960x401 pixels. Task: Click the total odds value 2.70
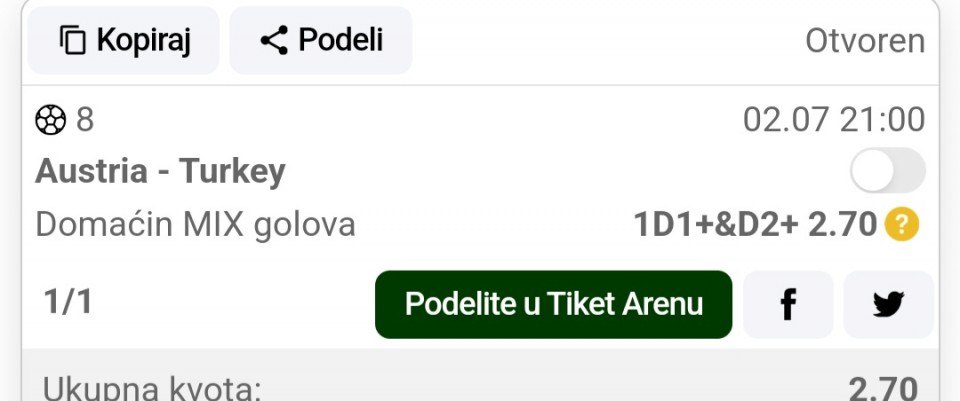(882, 388)
